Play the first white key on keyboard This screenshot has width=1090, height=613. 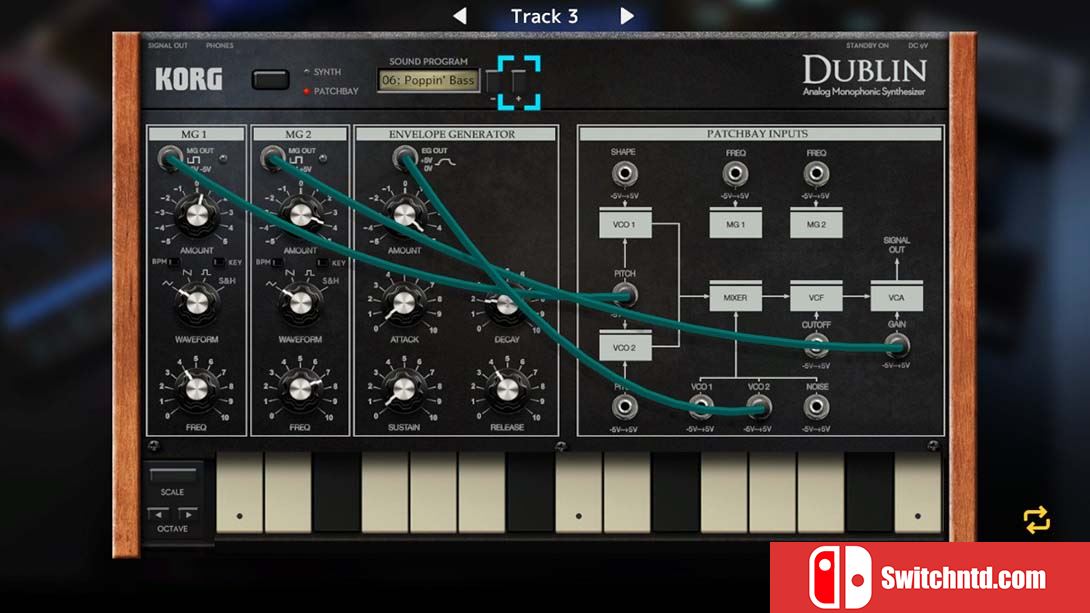click(x=240, y=492)
